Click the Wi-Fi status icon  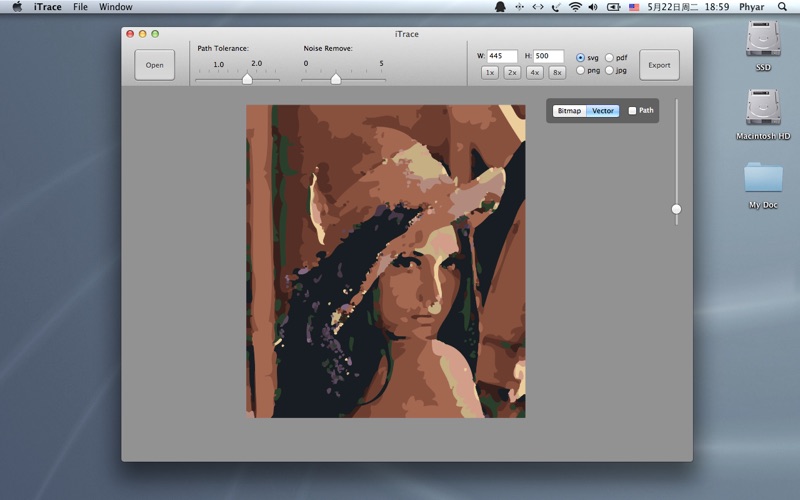(575, 7)
